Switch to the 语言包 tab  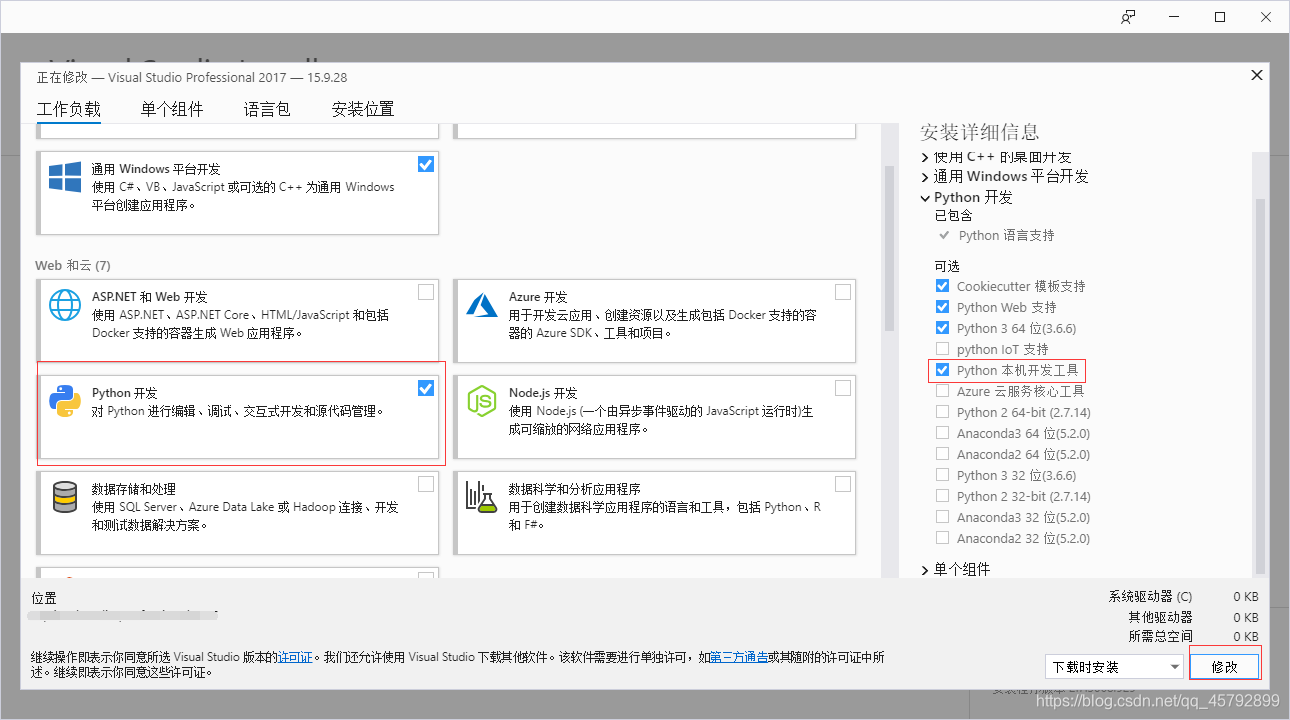[266, 109]
